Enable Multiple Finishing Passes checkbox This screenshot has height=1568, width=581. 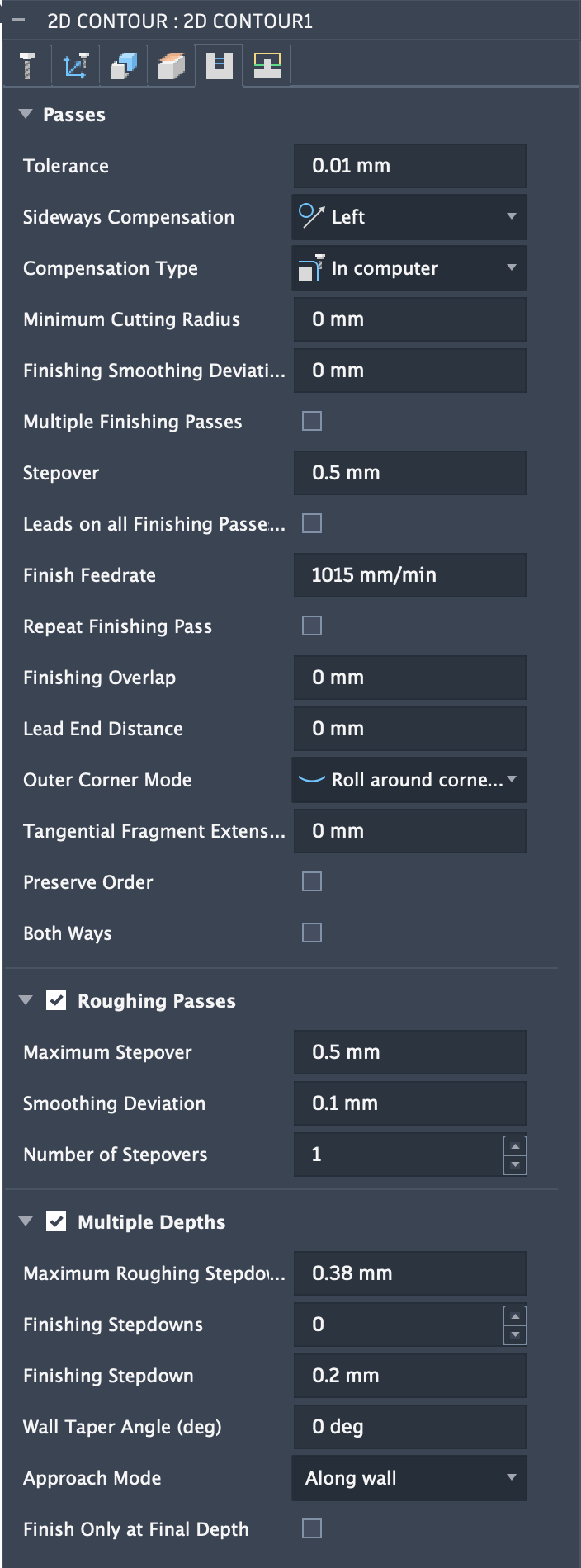tap(312, 422)
